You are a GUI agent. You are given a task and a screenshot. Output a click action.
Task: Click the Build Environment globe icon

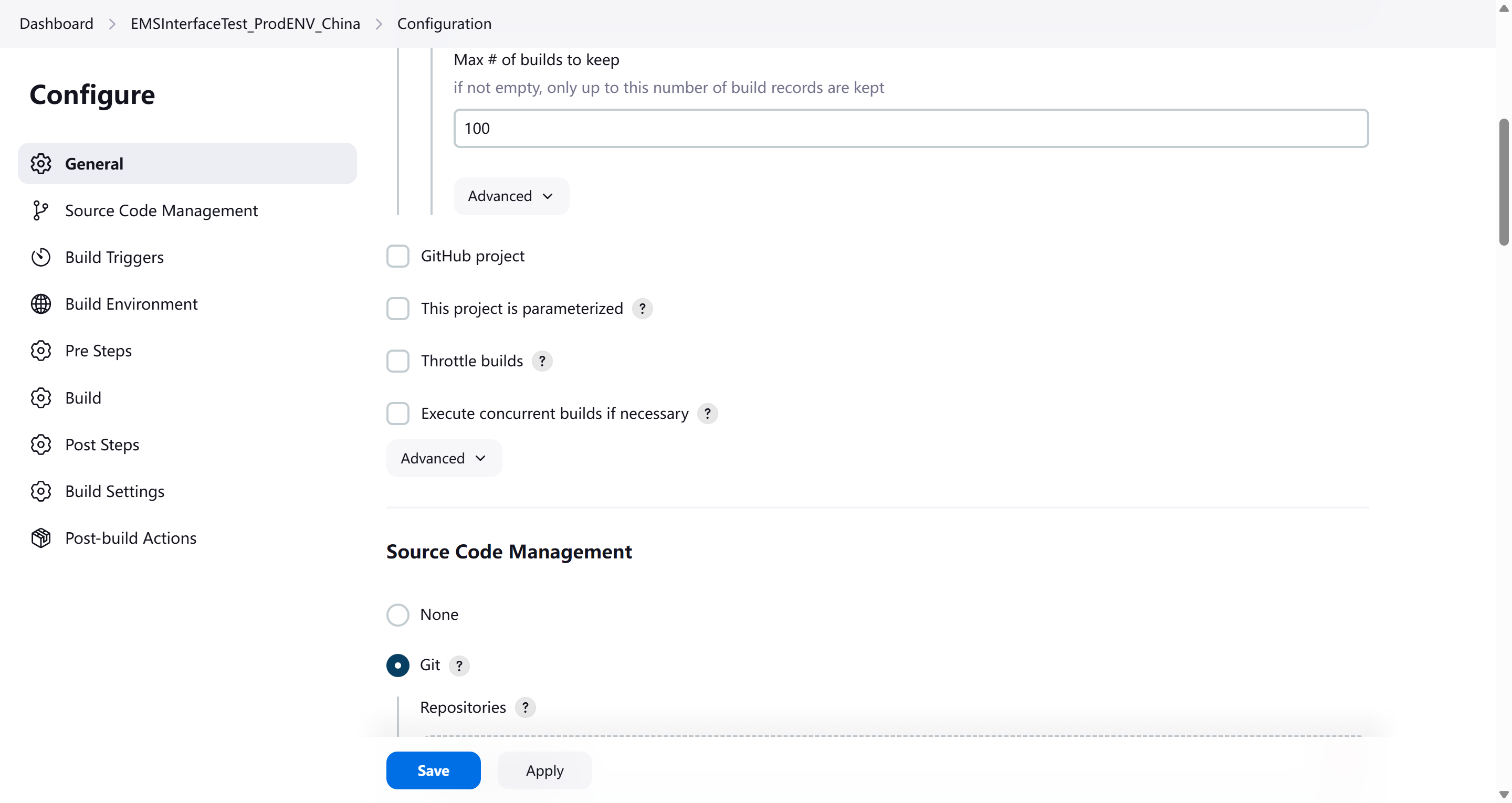click(x=40, y=304)
